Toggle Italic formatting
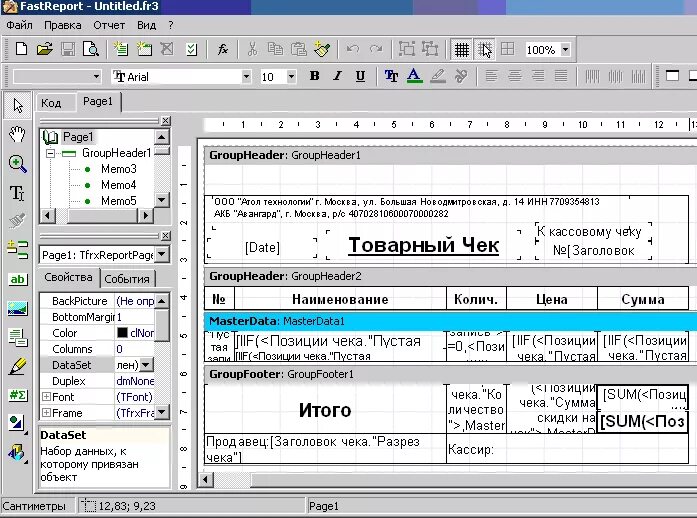Screen dimensions: 697x518 tap(337, 76)
